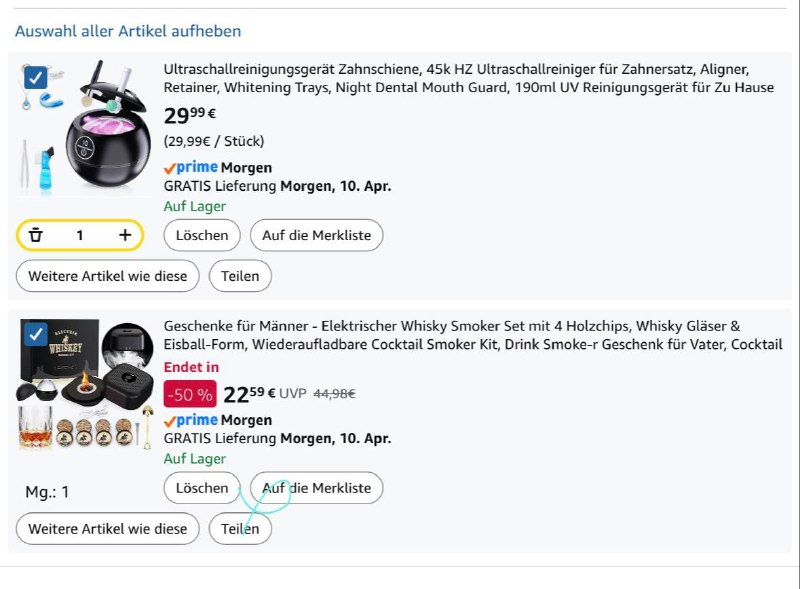Image resolution: width=800 pixels, height=589 pixels.
Task: Uncheck the ultrasonic cleaner item checkbox
Action: 35,77
